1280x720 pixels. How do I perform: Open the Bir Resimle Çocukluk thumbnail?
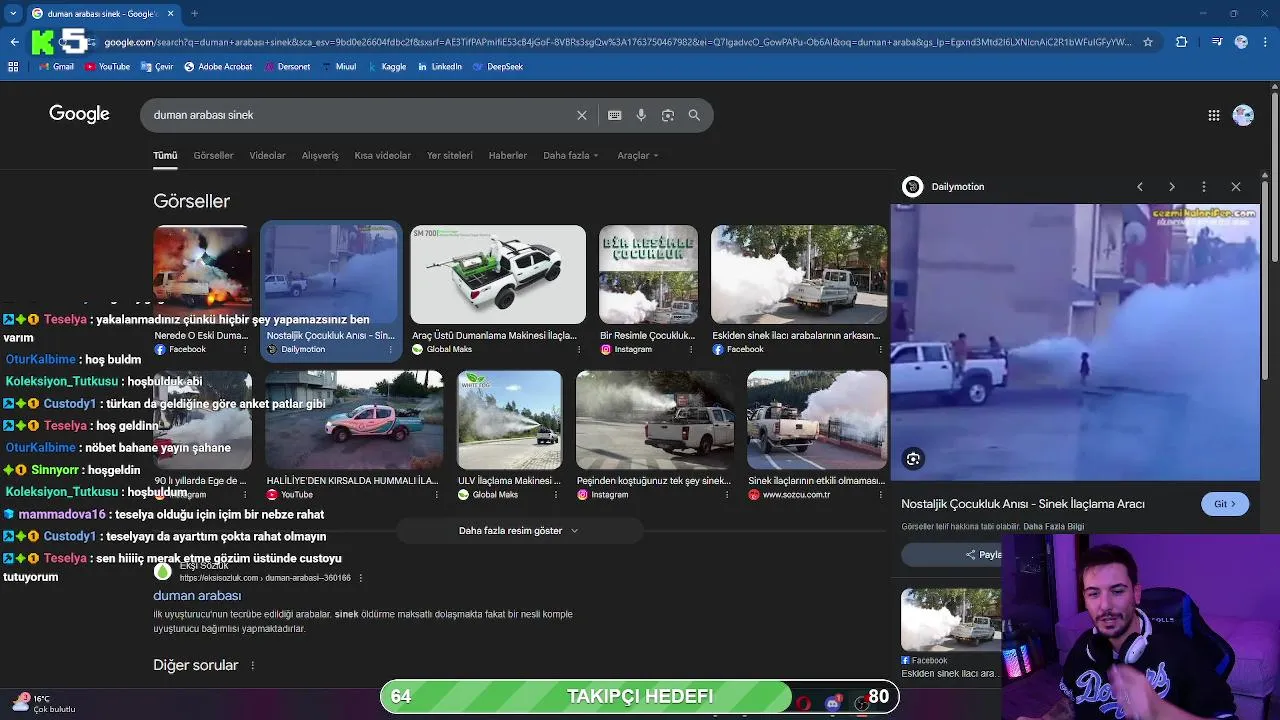click(648, 274)
